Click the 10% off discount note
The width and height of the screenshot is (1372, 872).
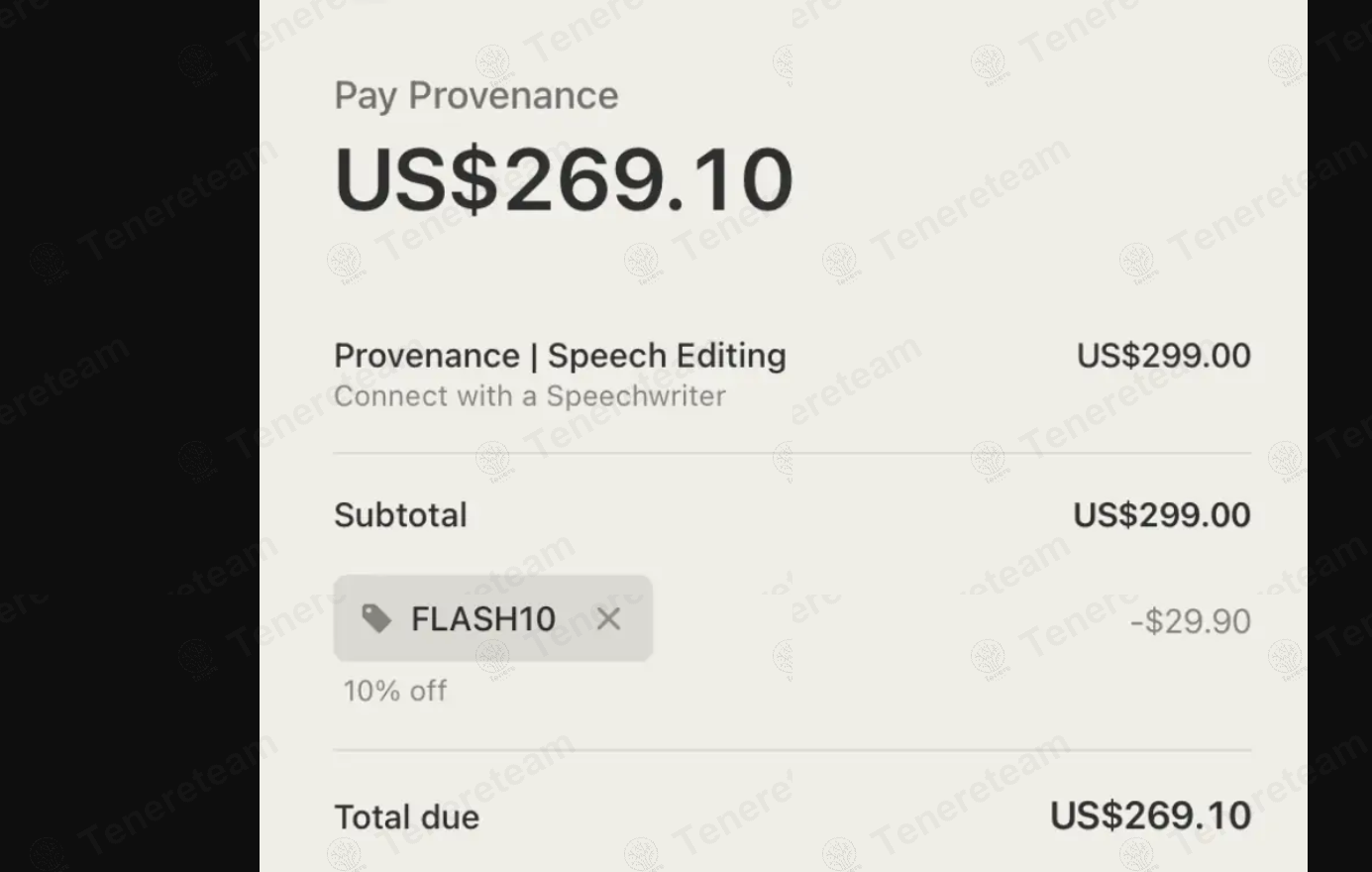394,691
